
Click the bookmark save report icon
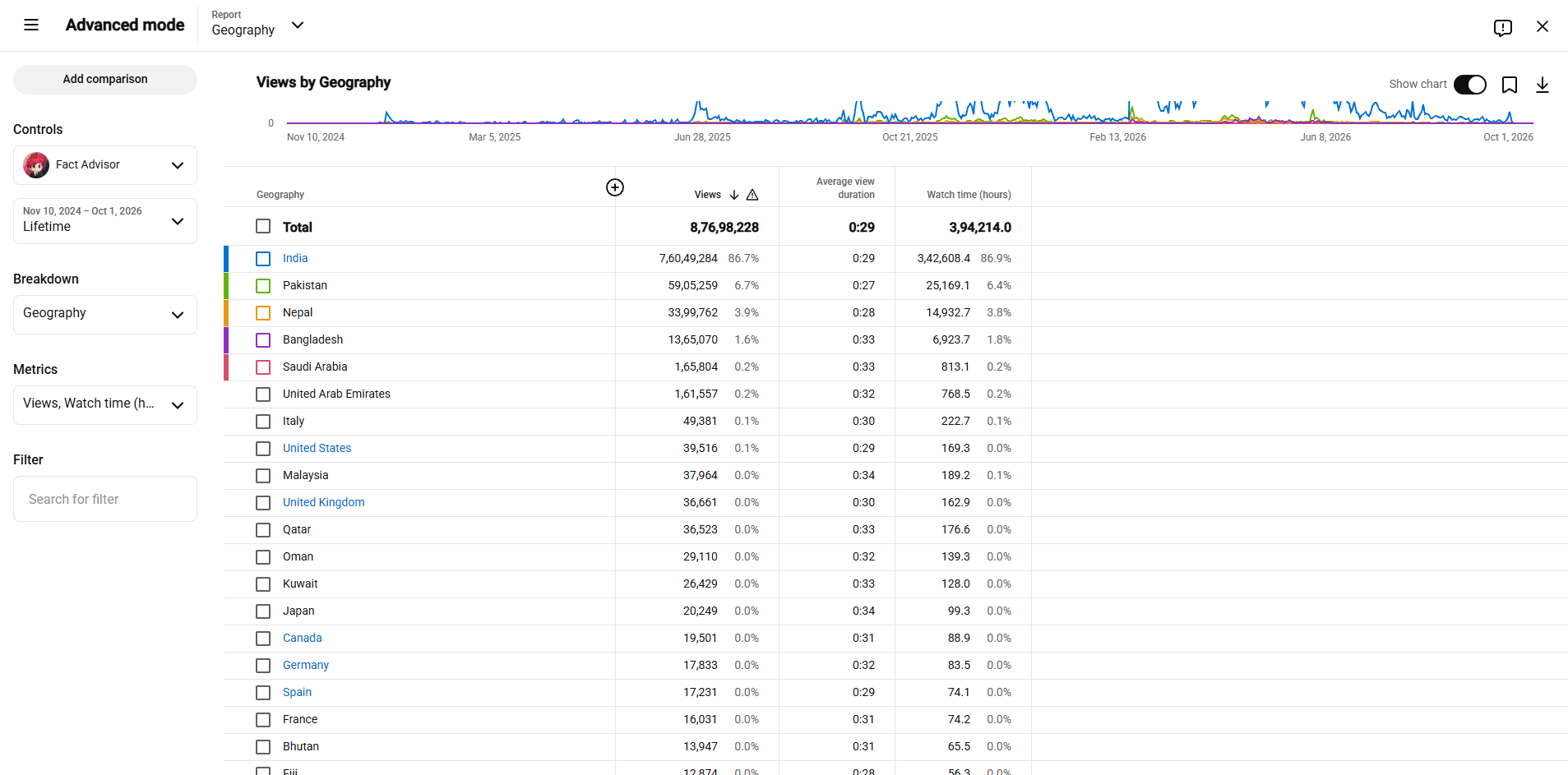1510,85
